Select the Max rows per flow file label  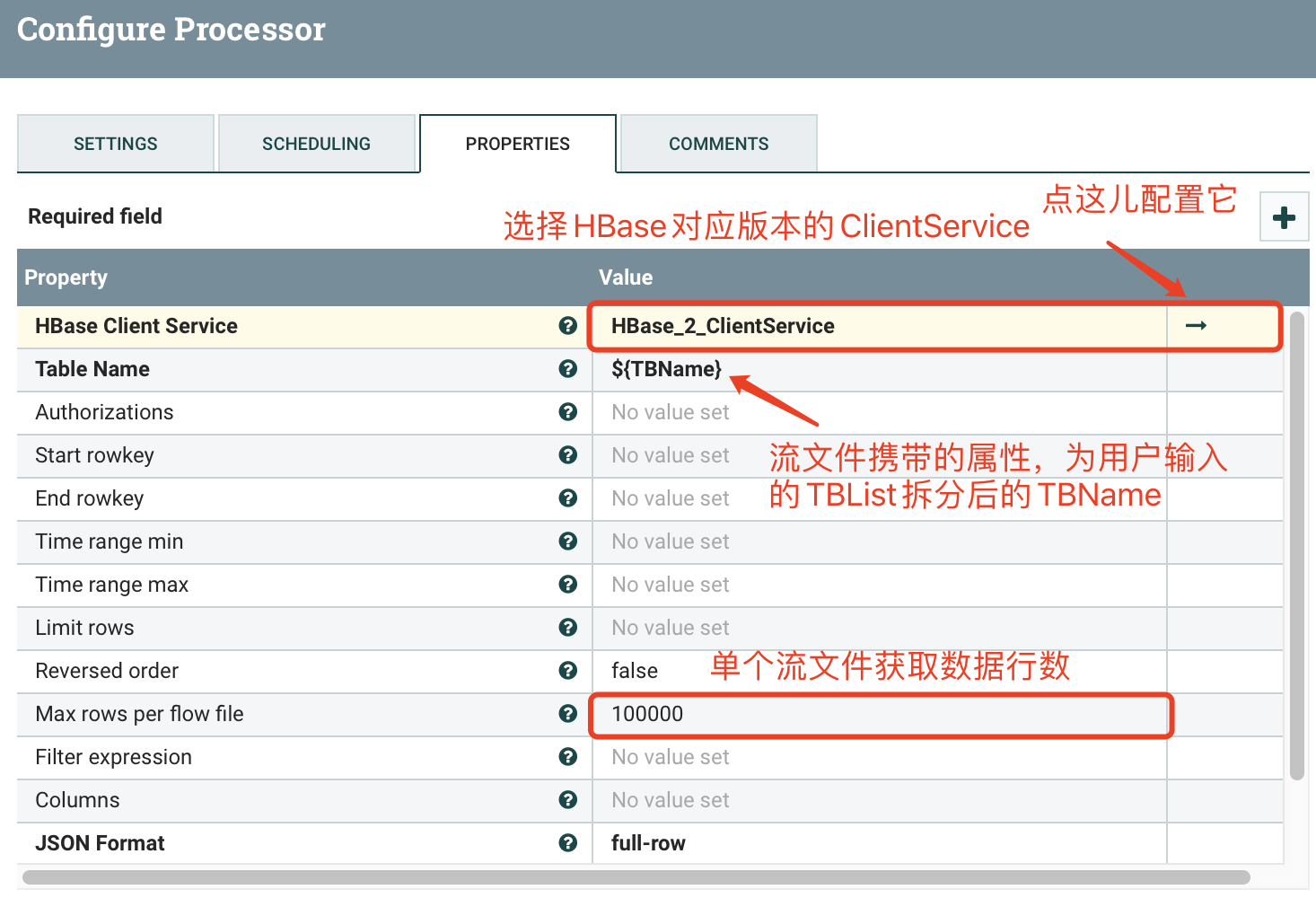(x=140, y=714)
